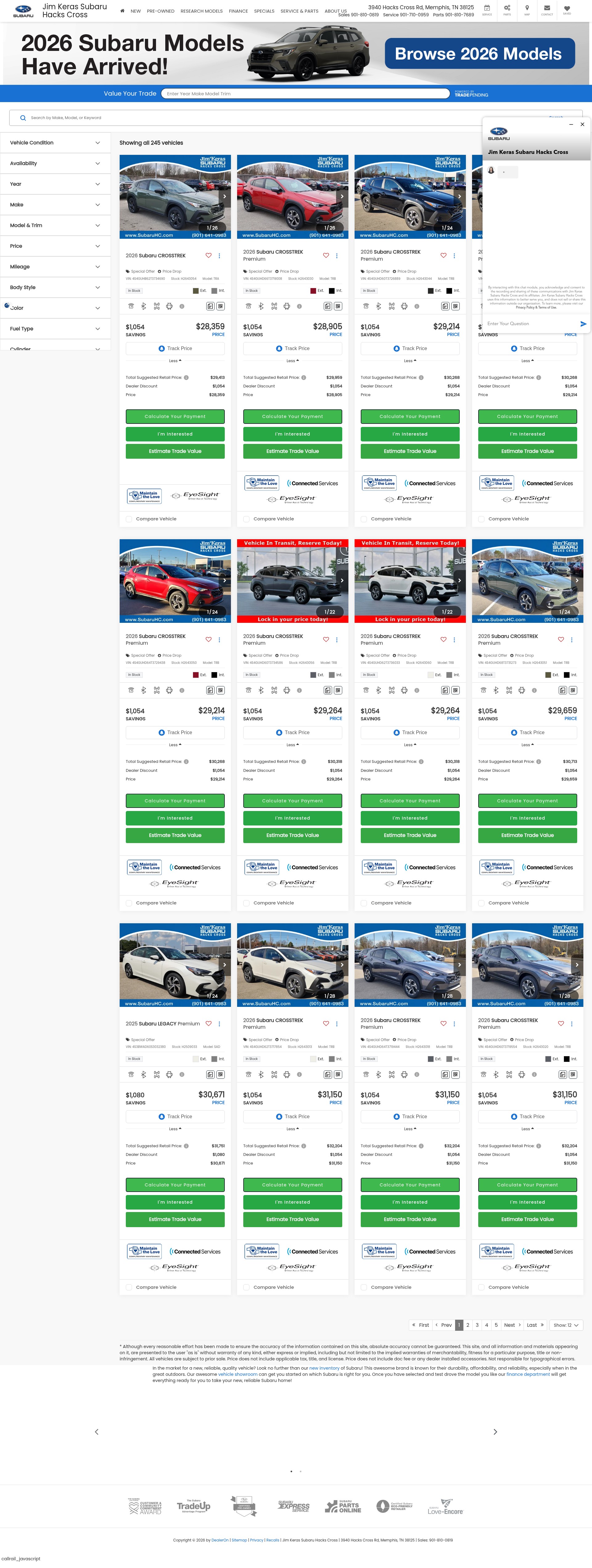Open the NEW menu item

[136, 11]
